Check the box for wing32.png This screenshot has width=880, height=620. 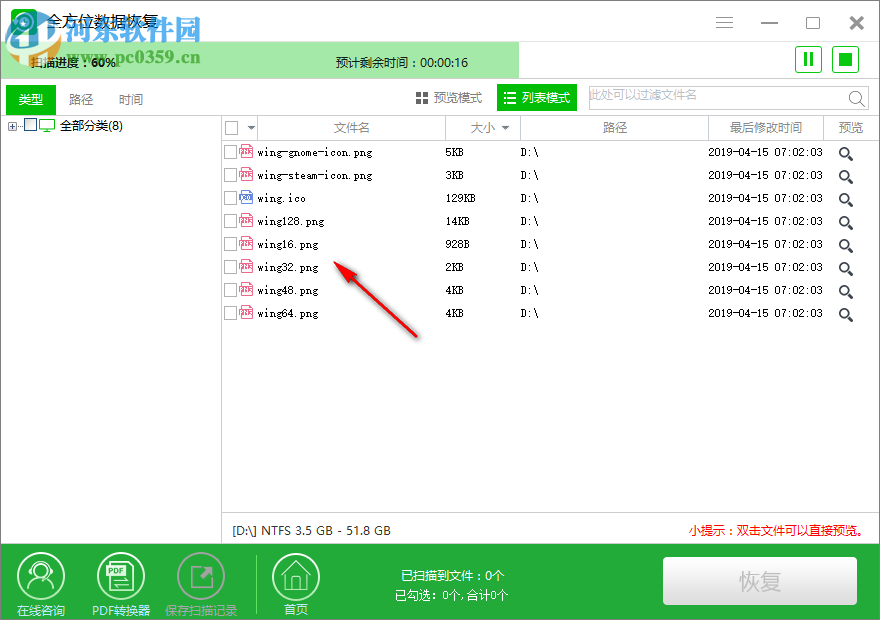(x=230, y=267)
